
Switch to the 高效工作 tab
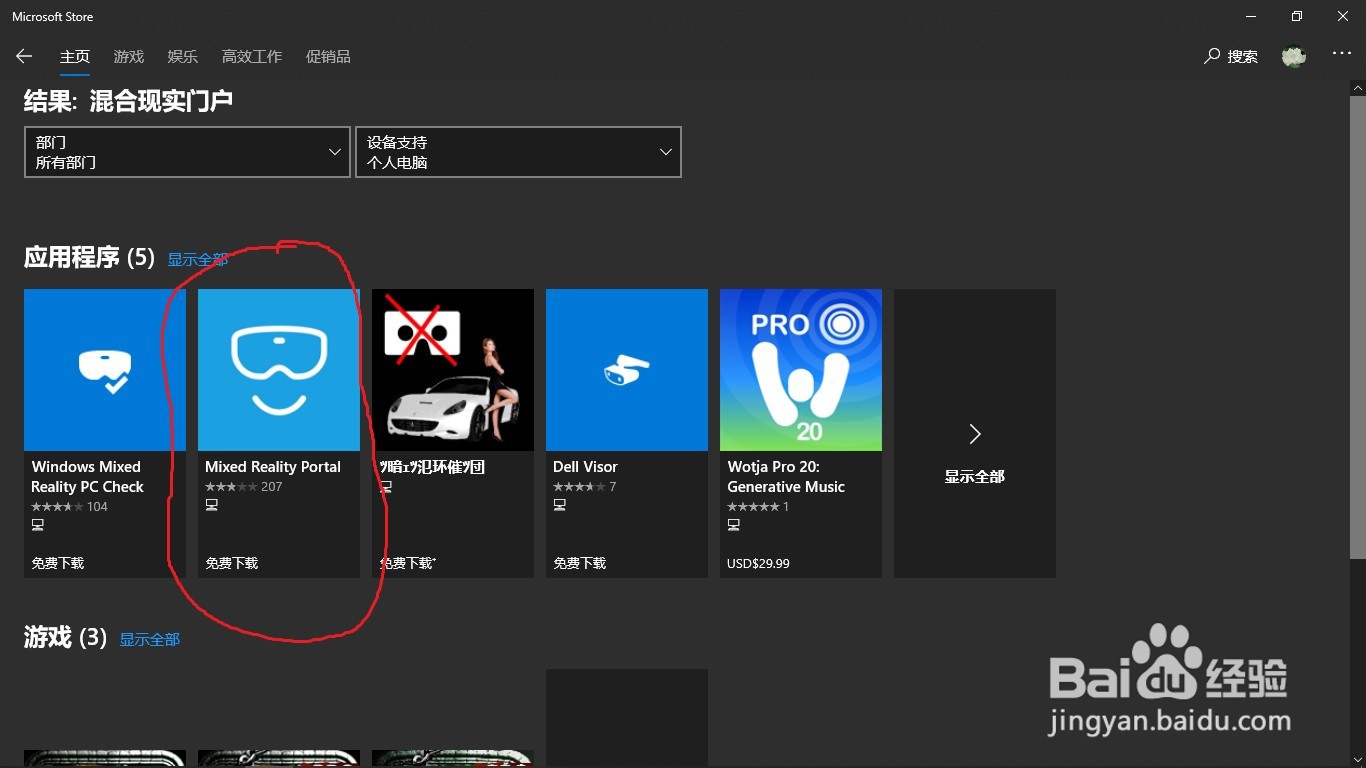[252, 57]
